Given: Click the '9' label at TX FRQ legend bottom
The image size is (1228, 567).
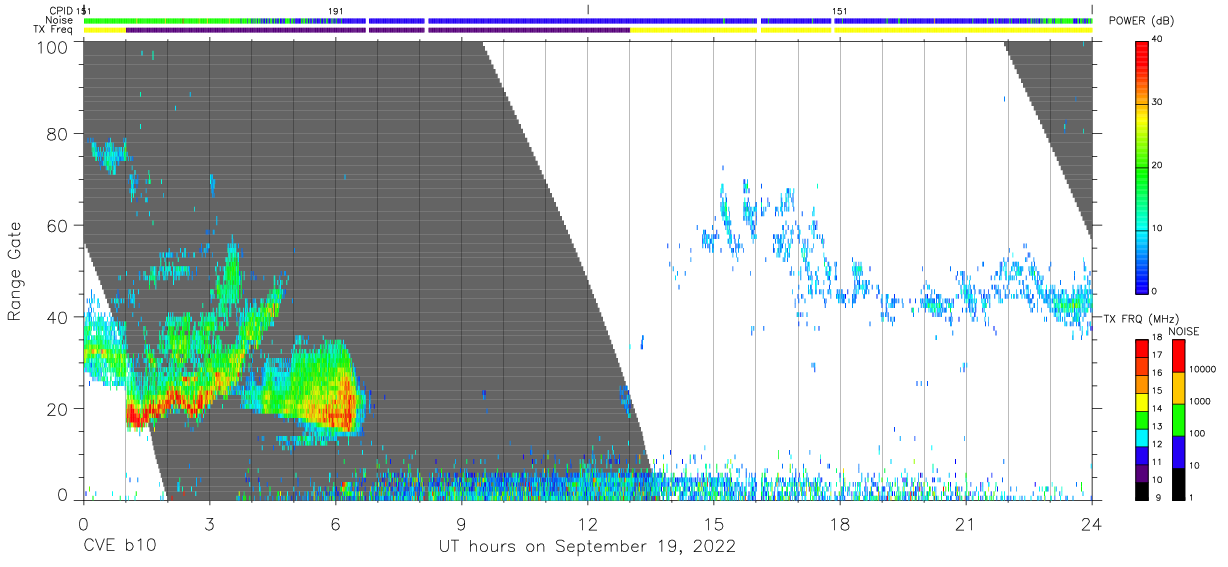Looking at the screenshot, I should click(x=1159, y=497).
